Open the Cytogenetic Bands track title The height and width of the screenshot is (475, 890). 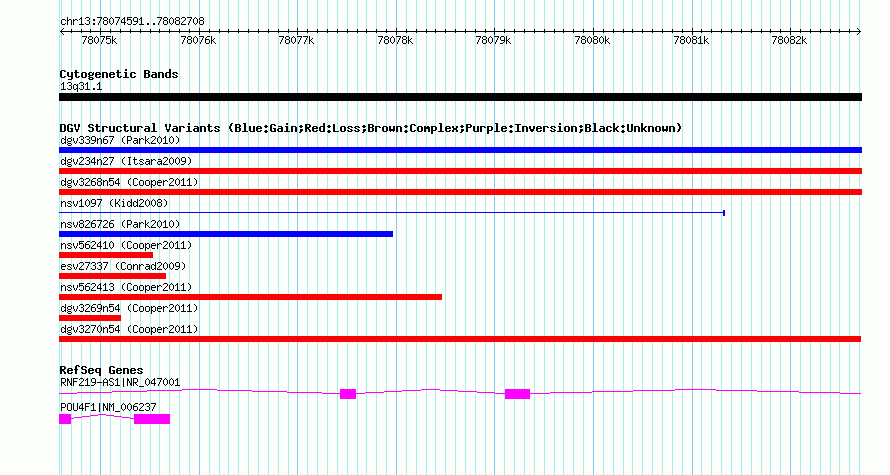click(119, 74)
